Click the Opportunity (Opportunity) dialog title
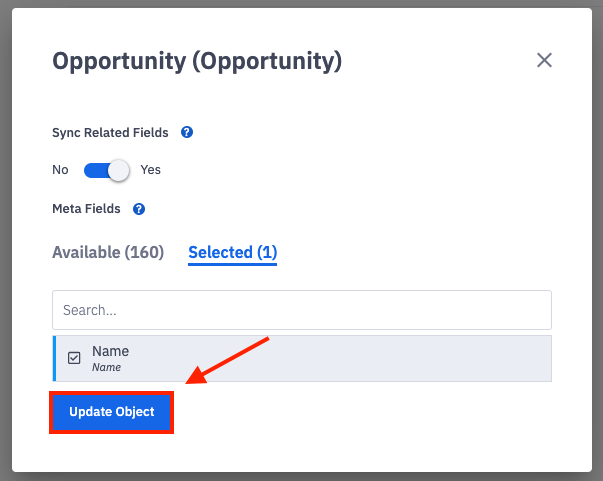 pos(197,61)
